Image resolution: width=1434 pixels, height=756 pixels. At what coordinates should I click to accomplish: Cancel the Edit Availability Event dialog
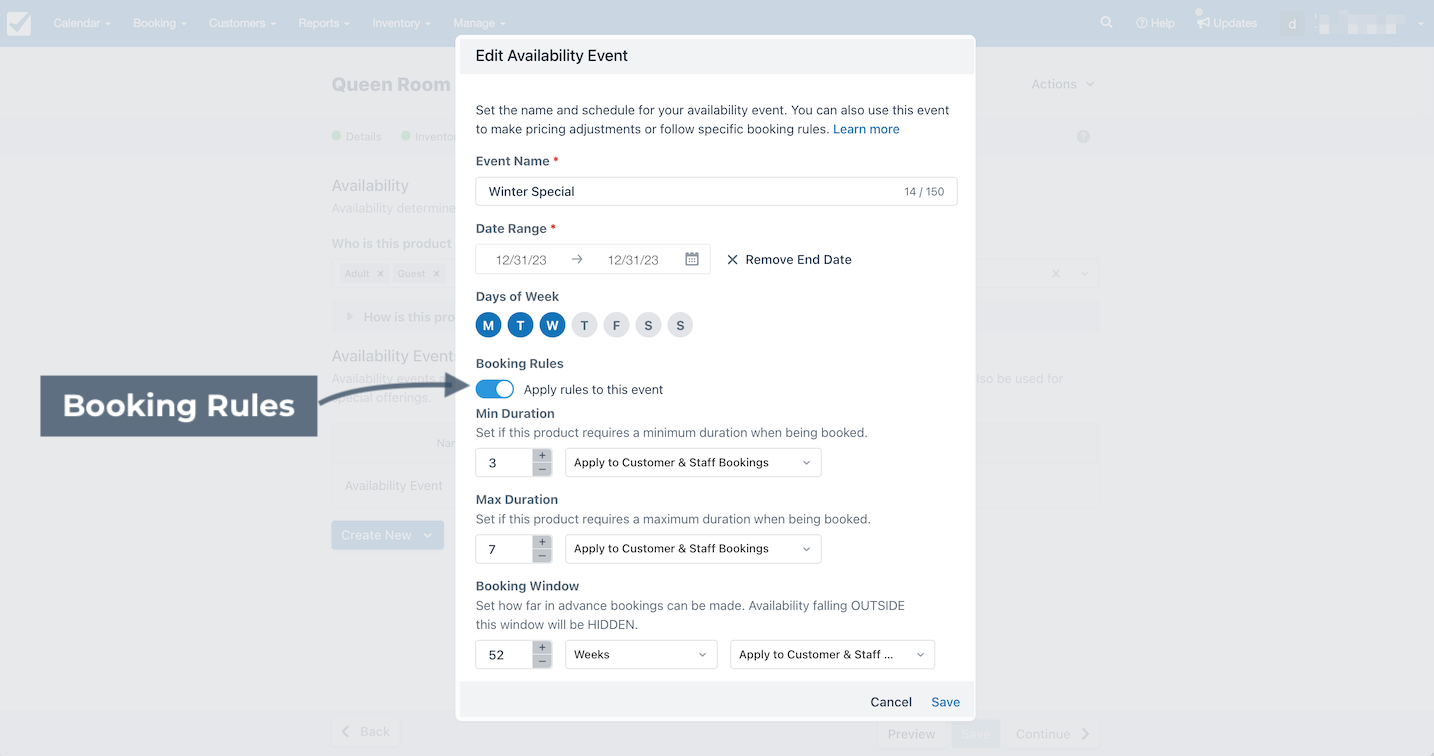(891, 702)
